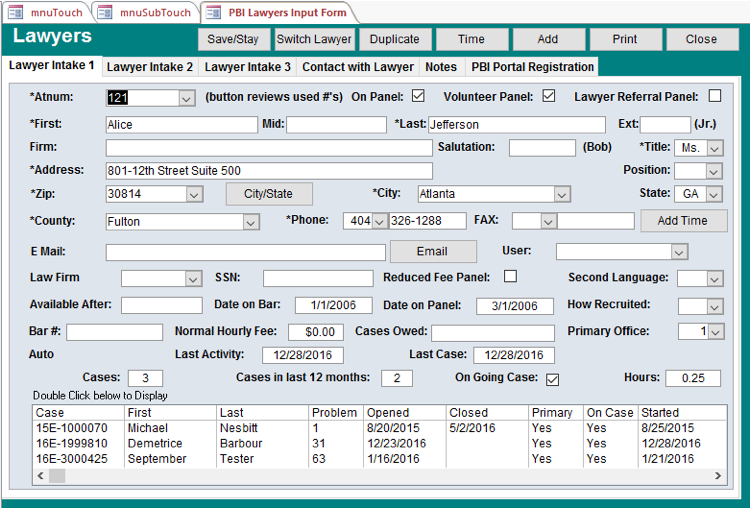The height and width of the screenshot is (508, 750).
Task: Expand the Title dropdown showing Ms.
Action: [x=715, y=147]
